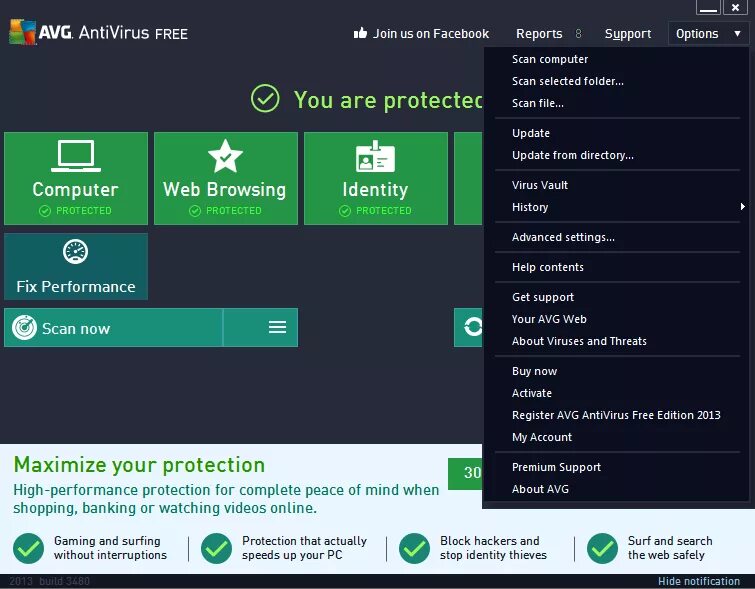Click the green checkmark beside You are protected
Image resolution: width=755 pixels, height=589 pixels.
[x=265, y=99]
